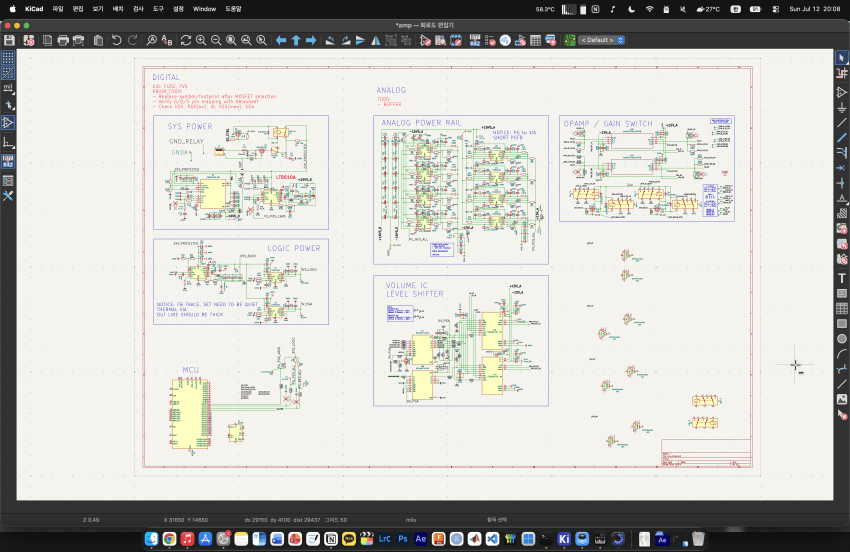Viewport: 850px width, 552px height.
Task: Toggle crosshair cursor shape
Action: [8, 105]
